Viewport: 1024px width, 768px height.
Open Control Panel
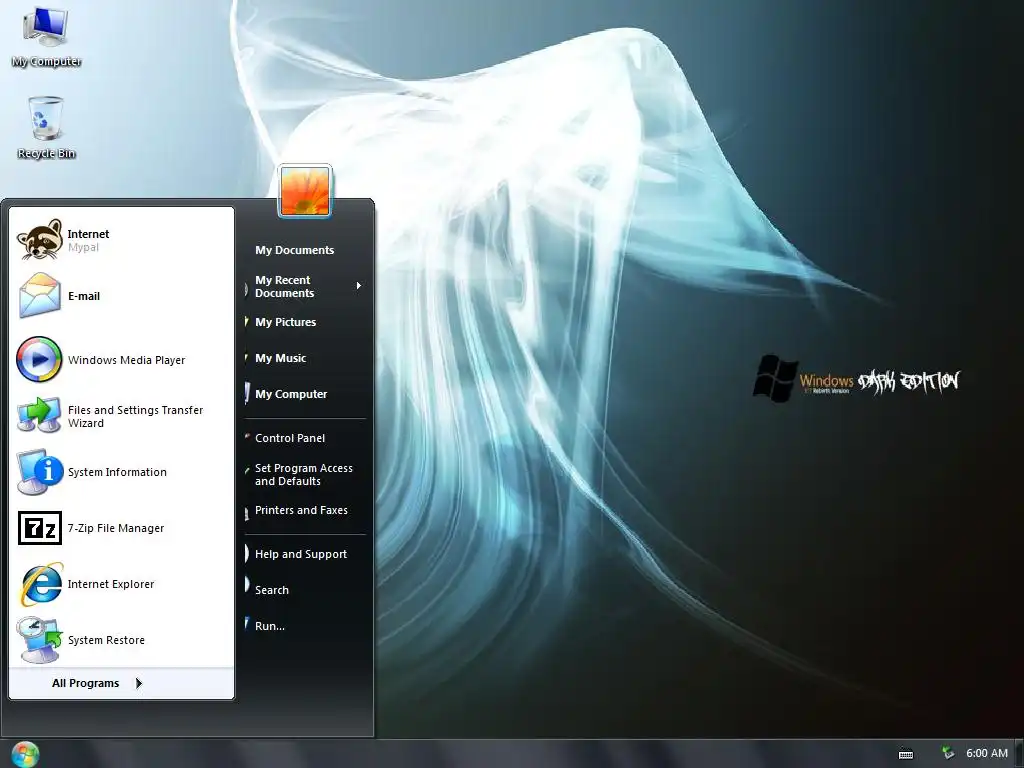click(x=289, y=438)
